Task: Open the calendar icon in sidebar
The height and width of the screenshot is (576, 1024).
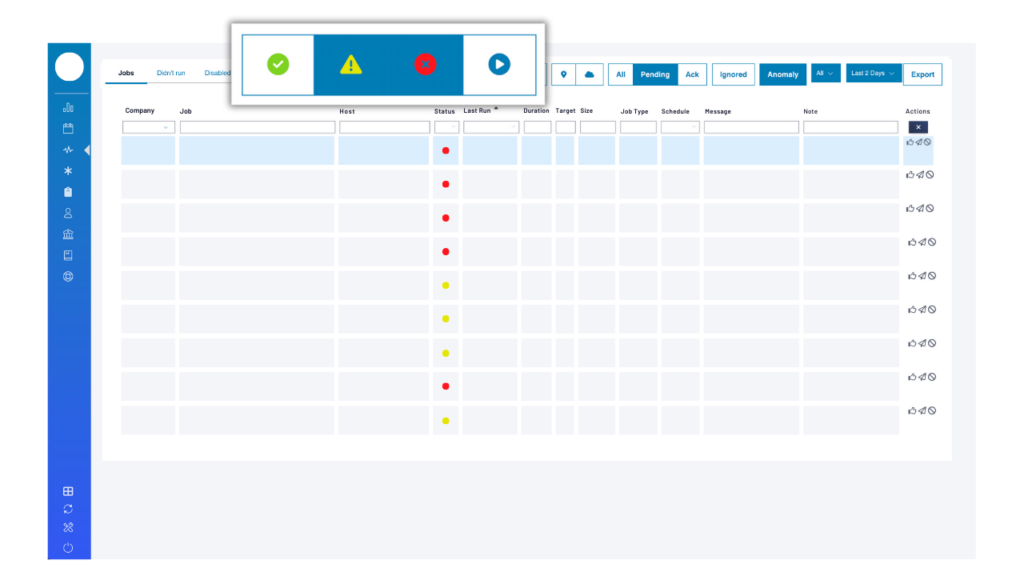Action: tap(68, 129)
